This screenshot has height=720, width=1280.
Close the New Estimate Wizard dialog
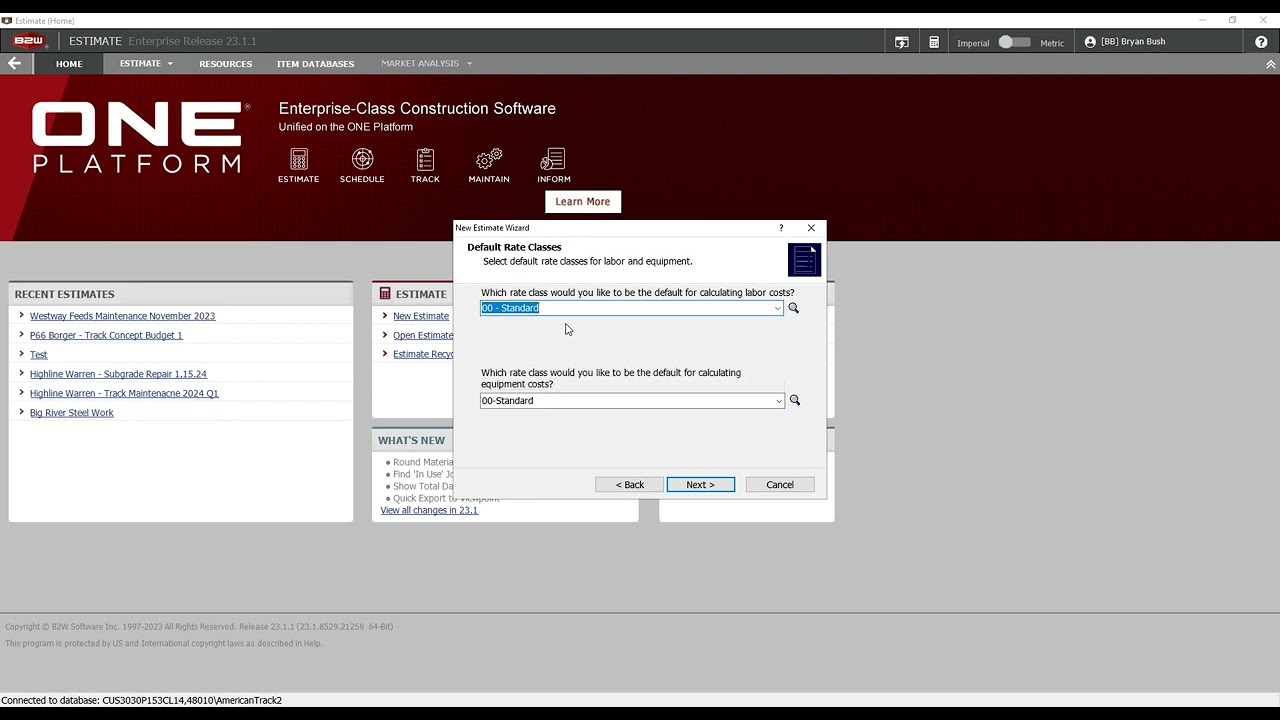tap(811, 228)
